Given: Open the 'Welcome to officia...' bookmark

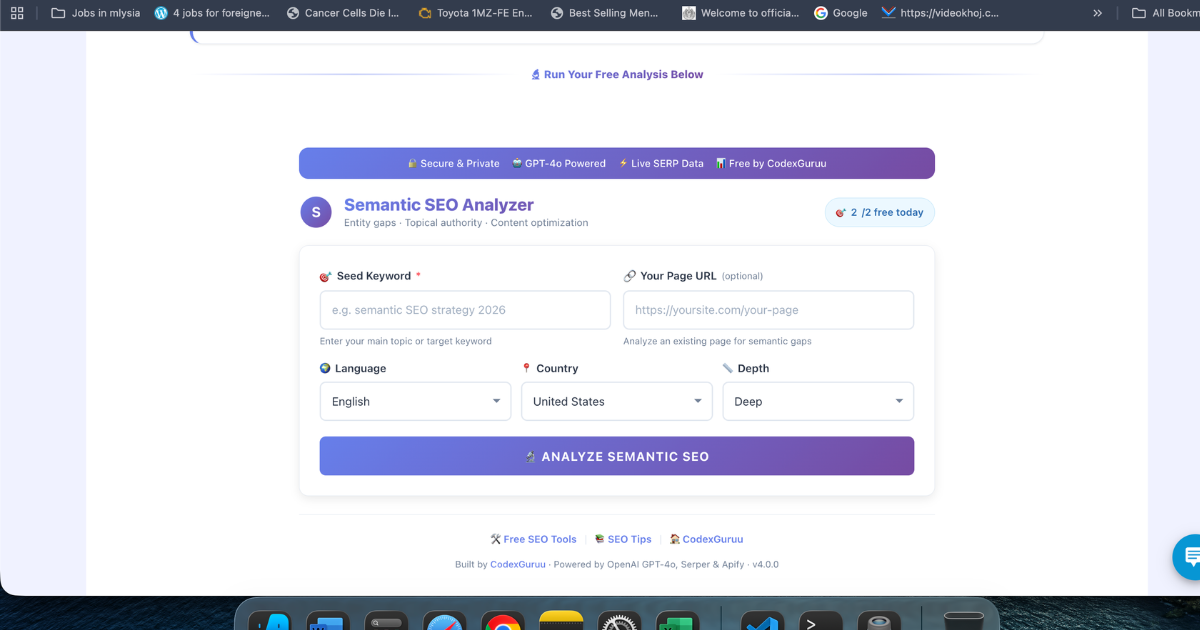Looking at the screenshot, I should pos(740,13).
